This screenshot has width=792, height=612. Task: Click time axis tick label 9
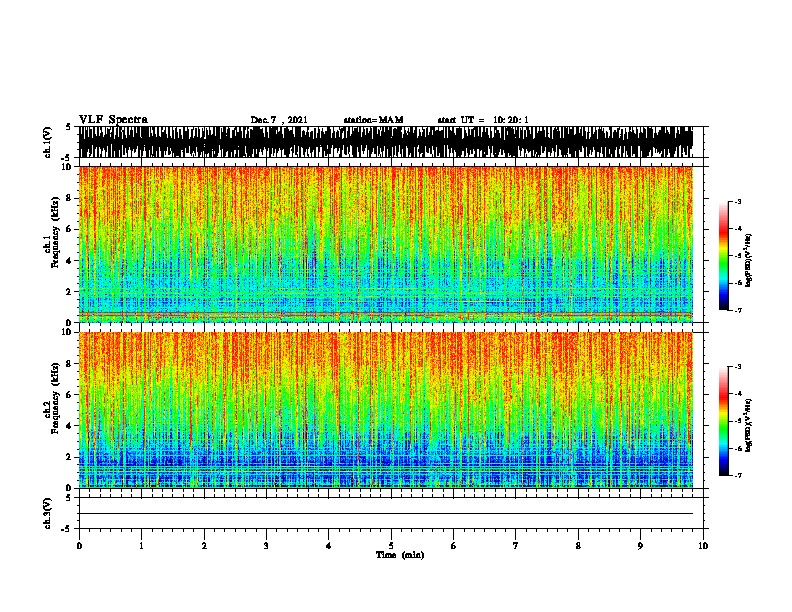(x=640, y=545)
